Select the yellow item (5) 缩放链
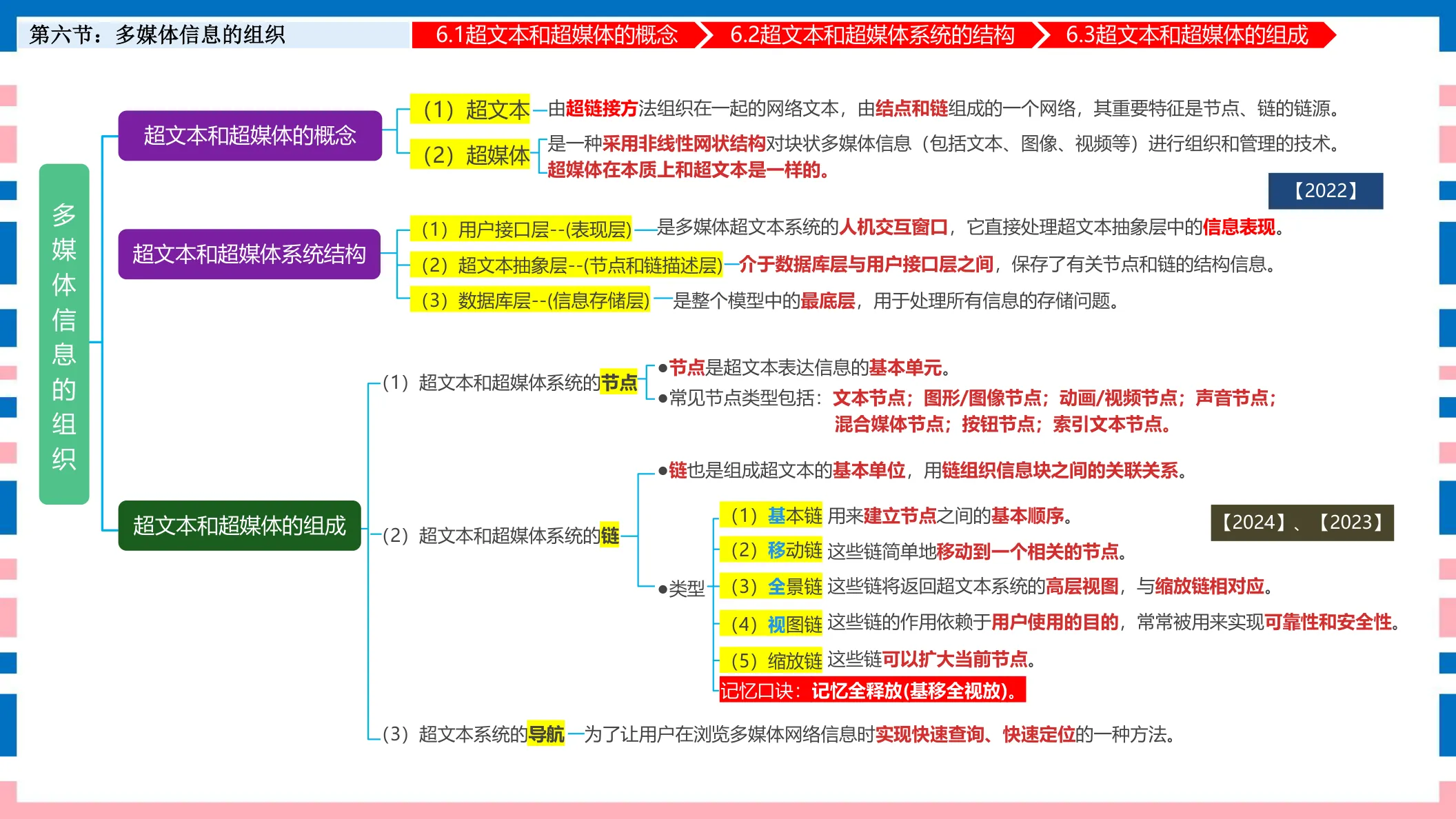Image resolution: width=1456 pixels, height=819 pixels. tap(771, 660)
